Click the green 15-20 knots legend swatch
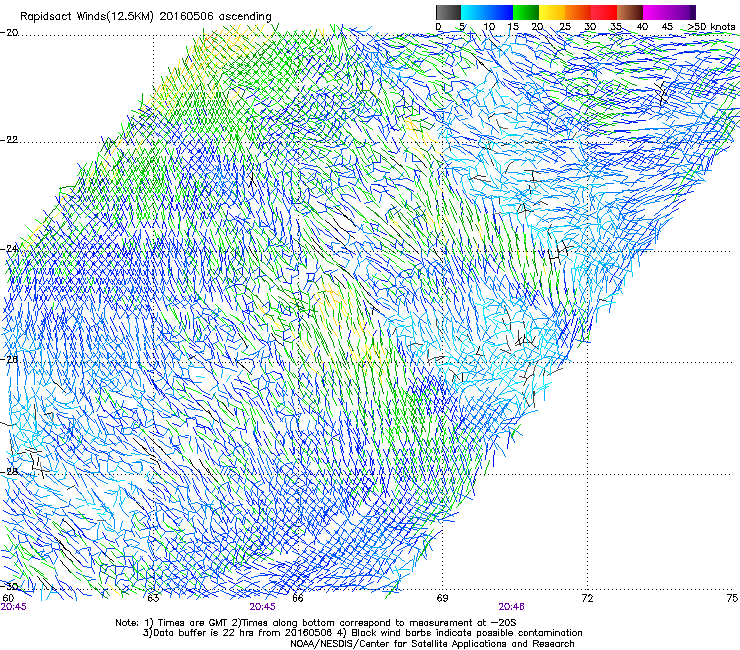The width and height of the screenshot is (740, 650). 526,12
